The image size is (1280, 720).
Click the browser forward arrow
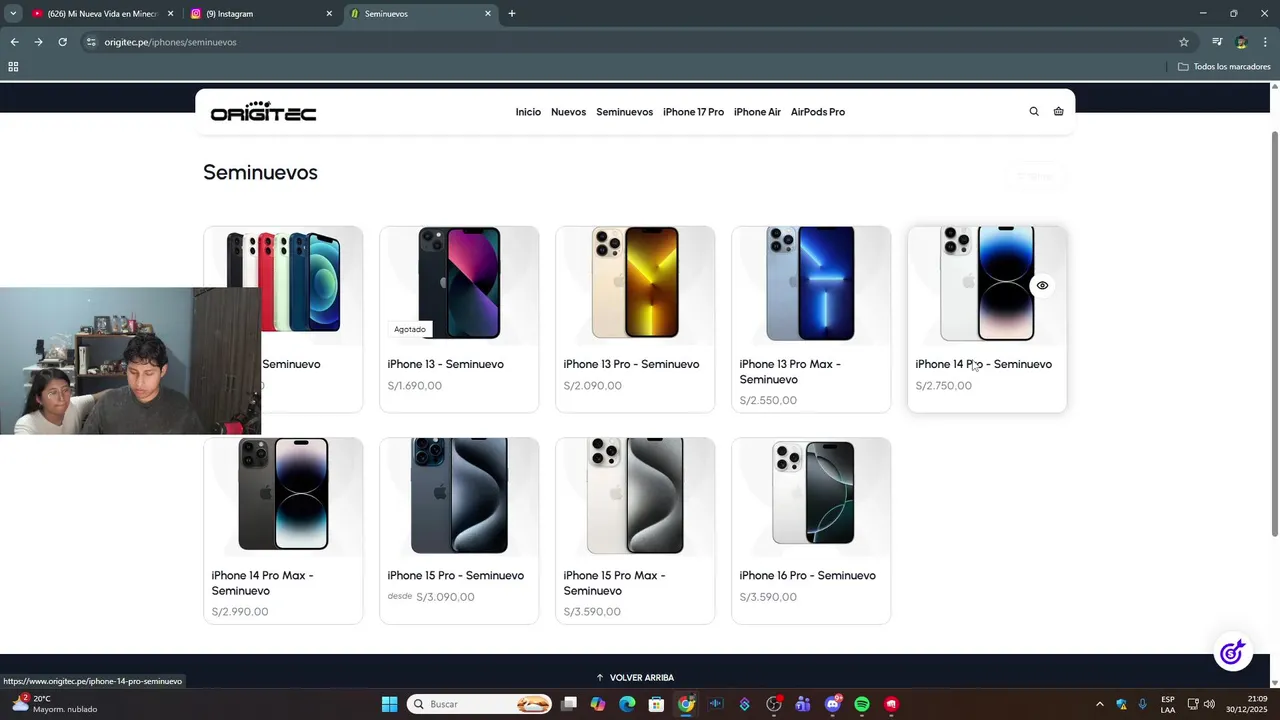point(38,42)
